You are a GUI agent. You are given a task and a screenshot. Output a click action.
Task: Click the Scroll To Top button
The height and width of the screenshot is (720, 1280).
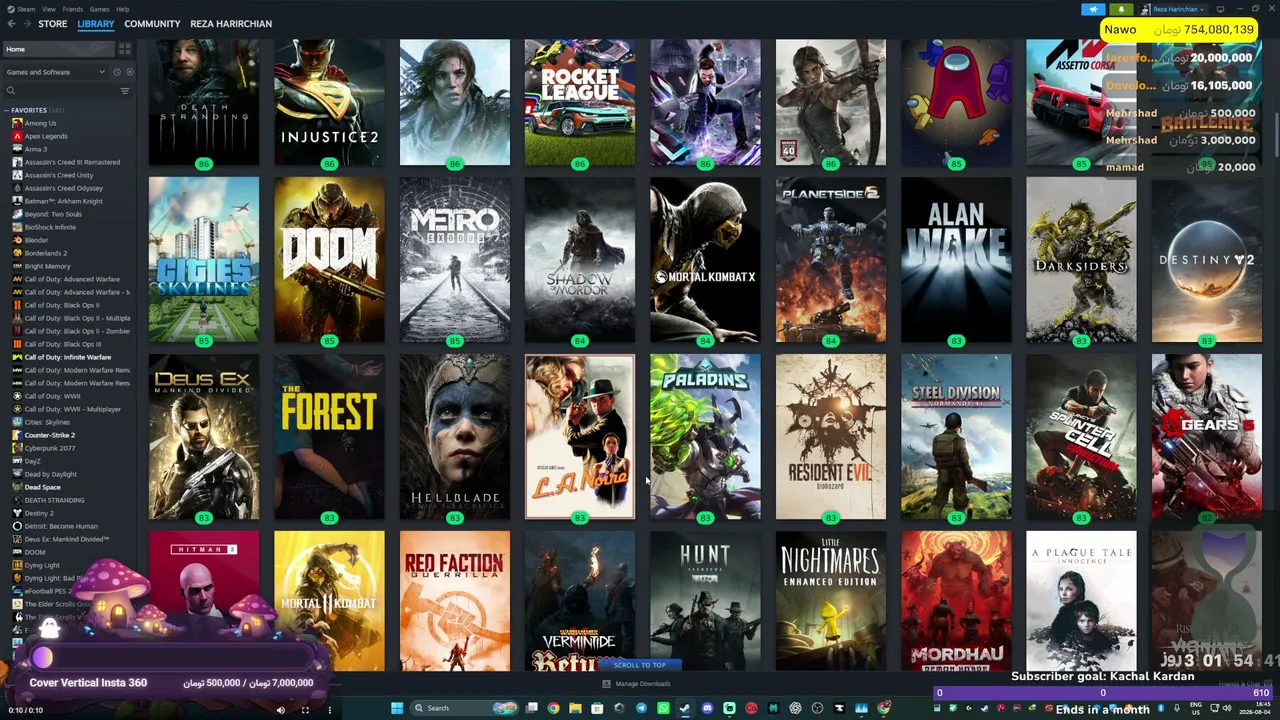click(640, 665)
